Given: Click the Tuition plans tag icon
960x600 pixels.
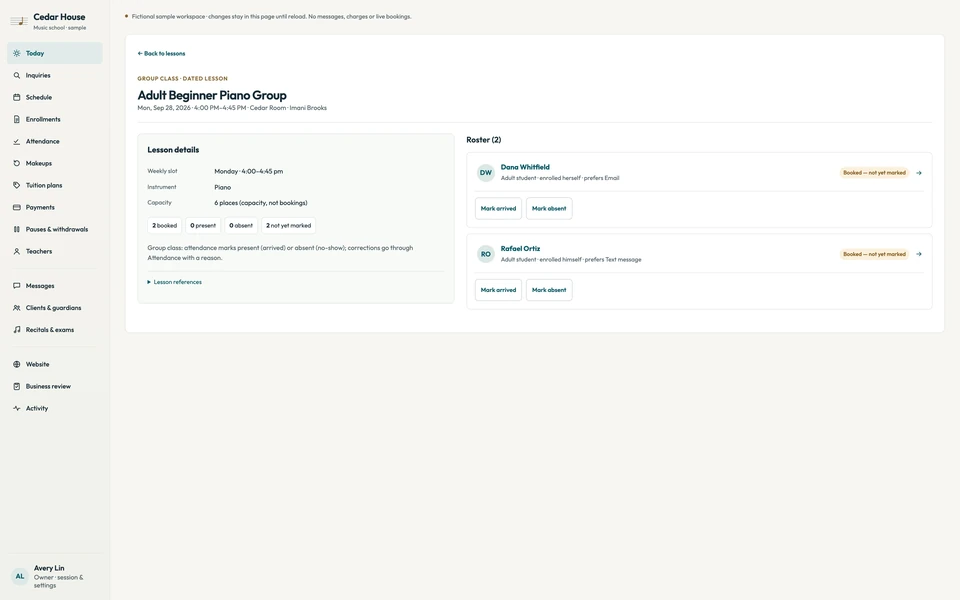Looking at the screenshot, I should pos(17,186).
